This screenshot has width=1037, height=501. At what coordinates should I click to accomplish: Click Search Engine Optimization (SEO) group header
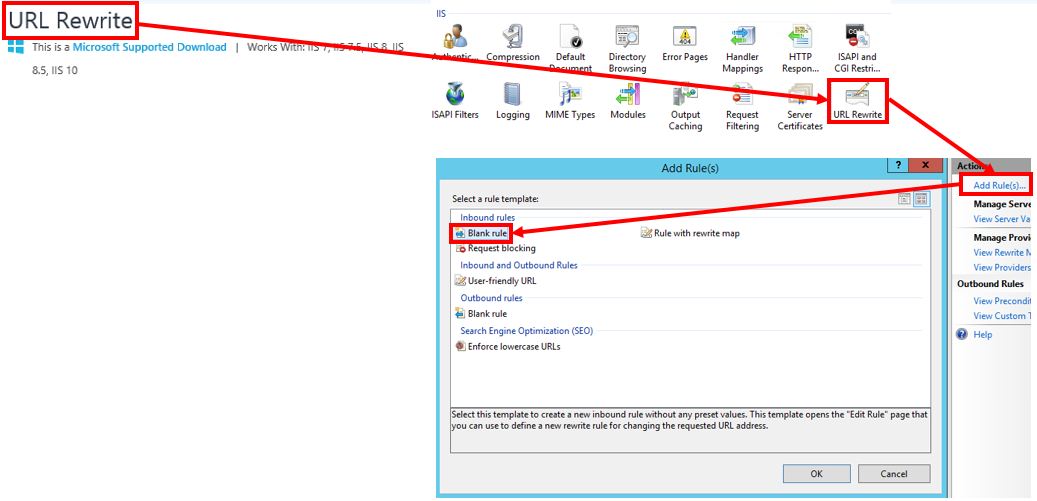click(x=526, y=330)
